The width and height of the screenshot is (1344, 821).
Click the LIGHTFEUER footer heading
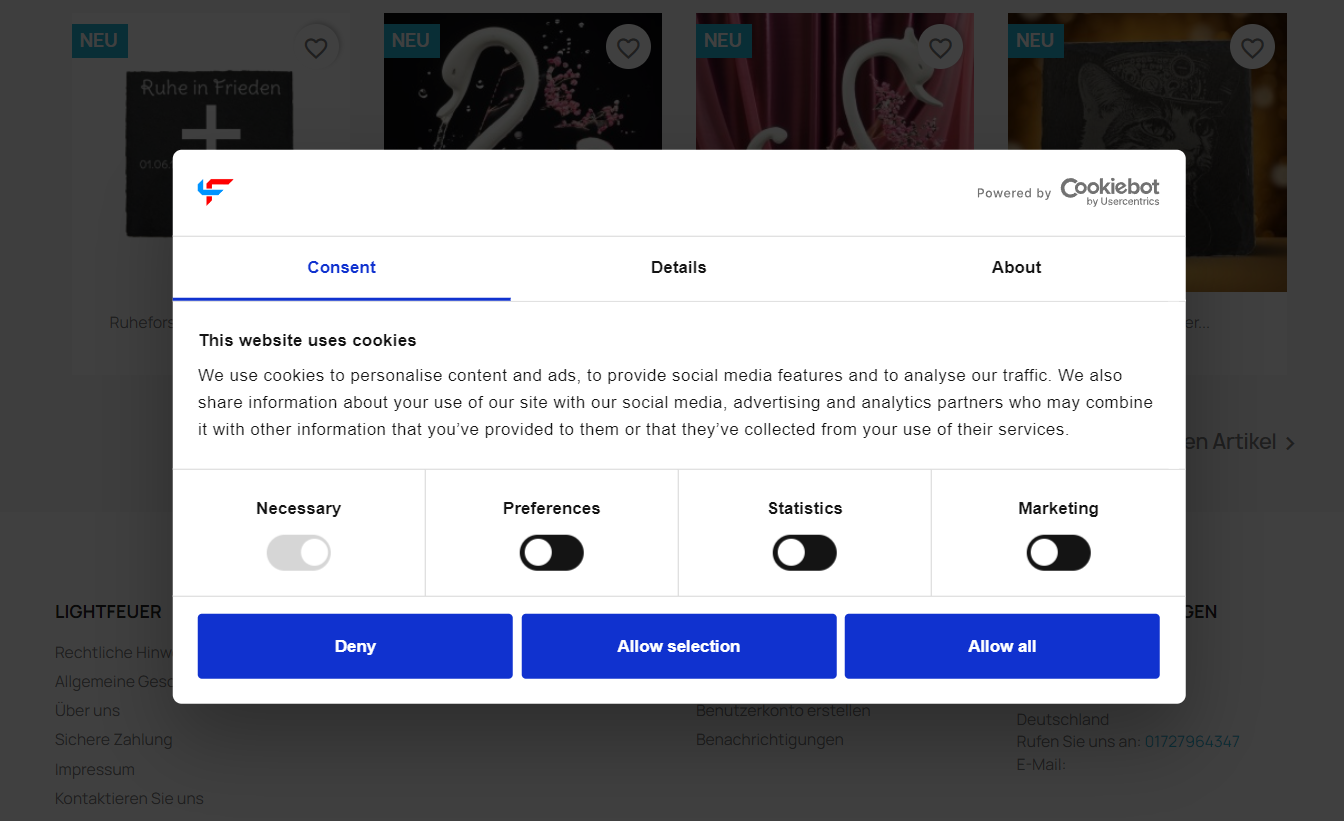tap(108, 612)
